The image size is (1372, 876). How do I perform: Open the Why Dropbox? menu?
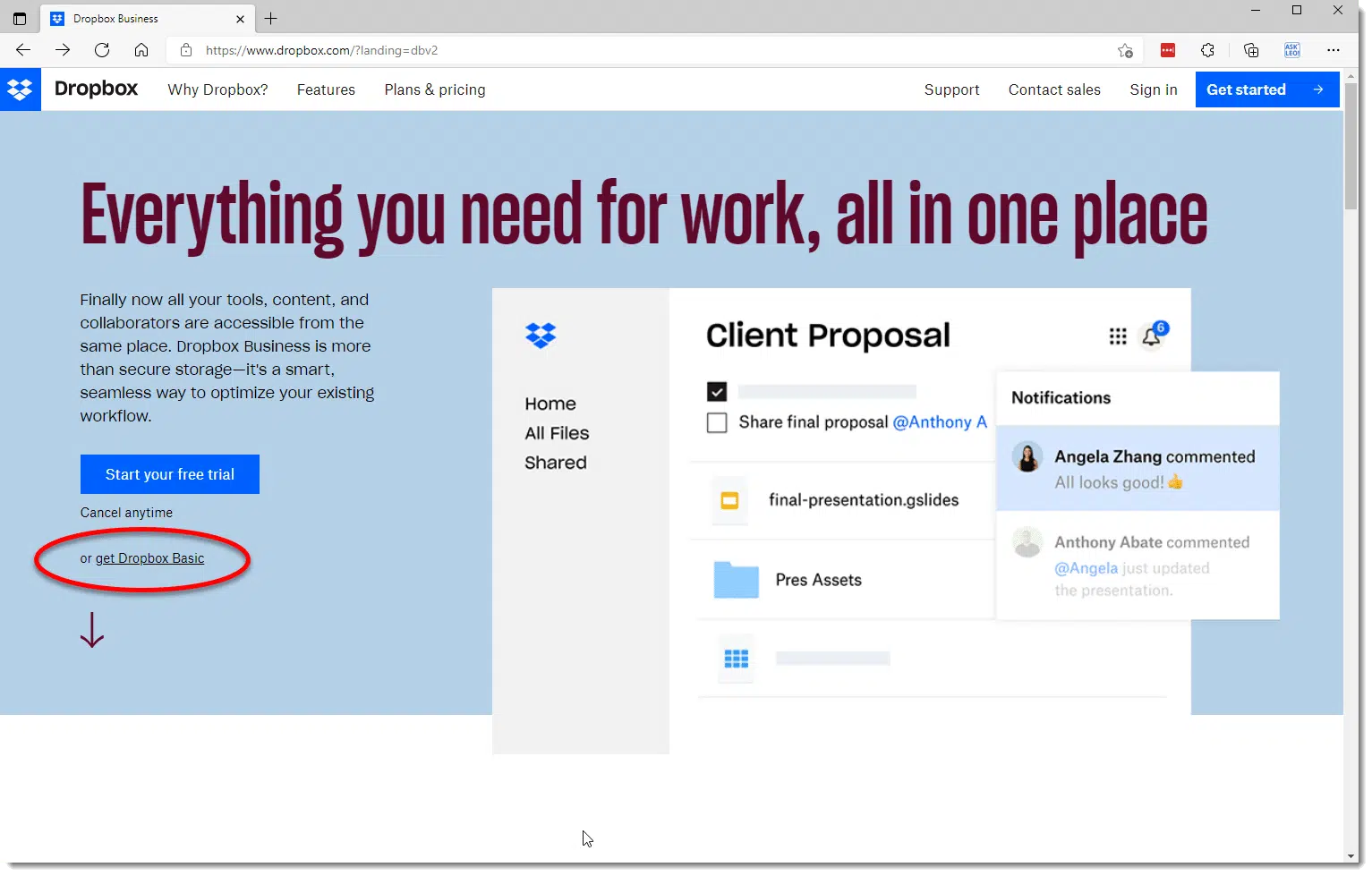(217, 89)
